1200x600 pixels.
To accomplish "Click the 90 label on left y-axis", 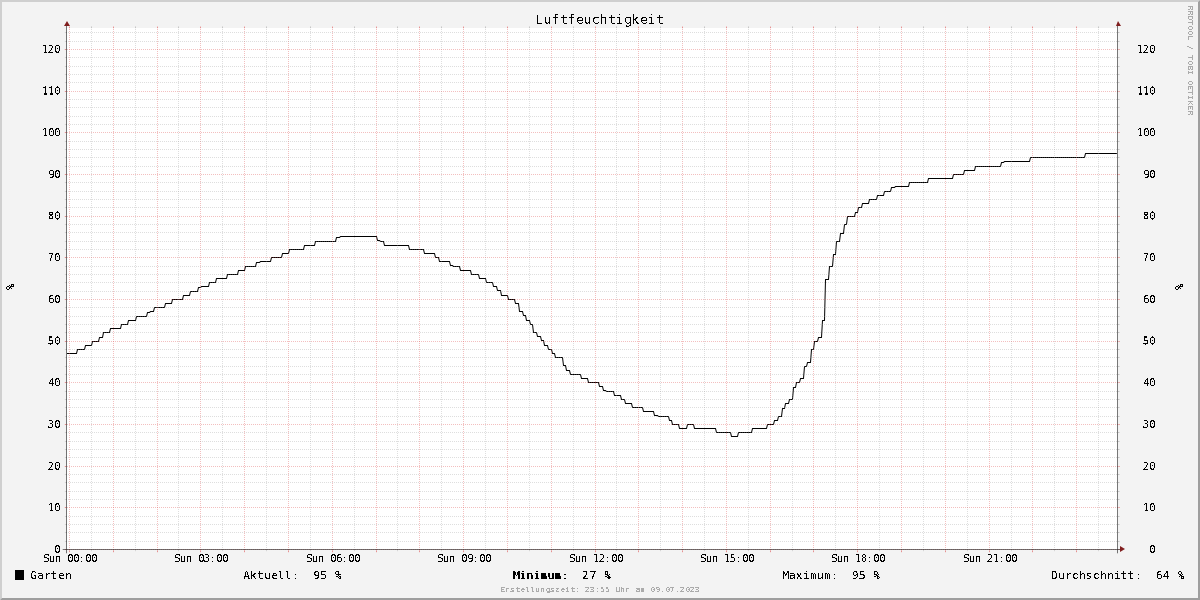I will pyautogui.click(x=54, y=174).
